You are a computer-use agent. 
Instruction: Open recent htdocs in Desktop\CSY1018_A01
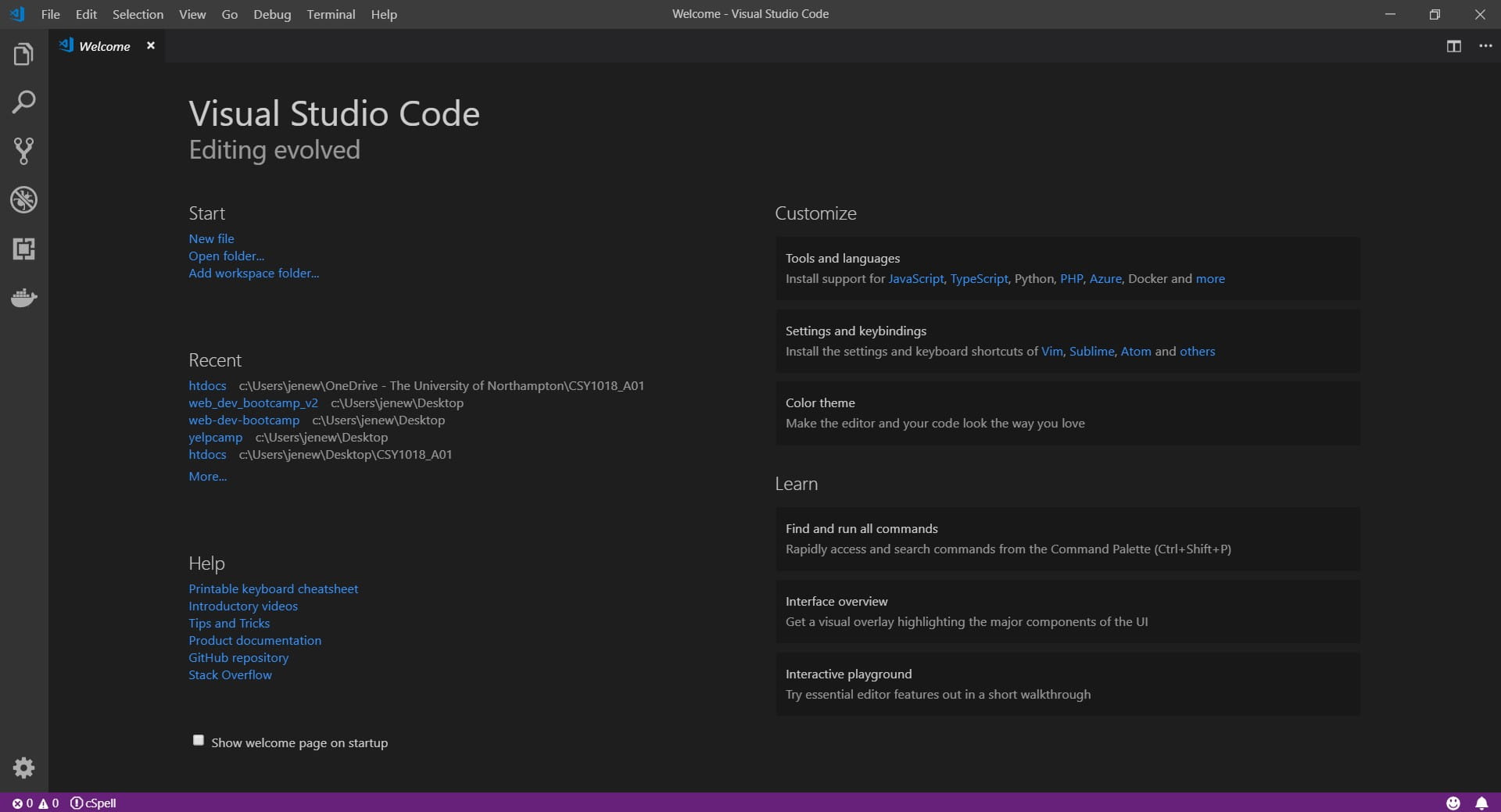[x=207, y=454]
